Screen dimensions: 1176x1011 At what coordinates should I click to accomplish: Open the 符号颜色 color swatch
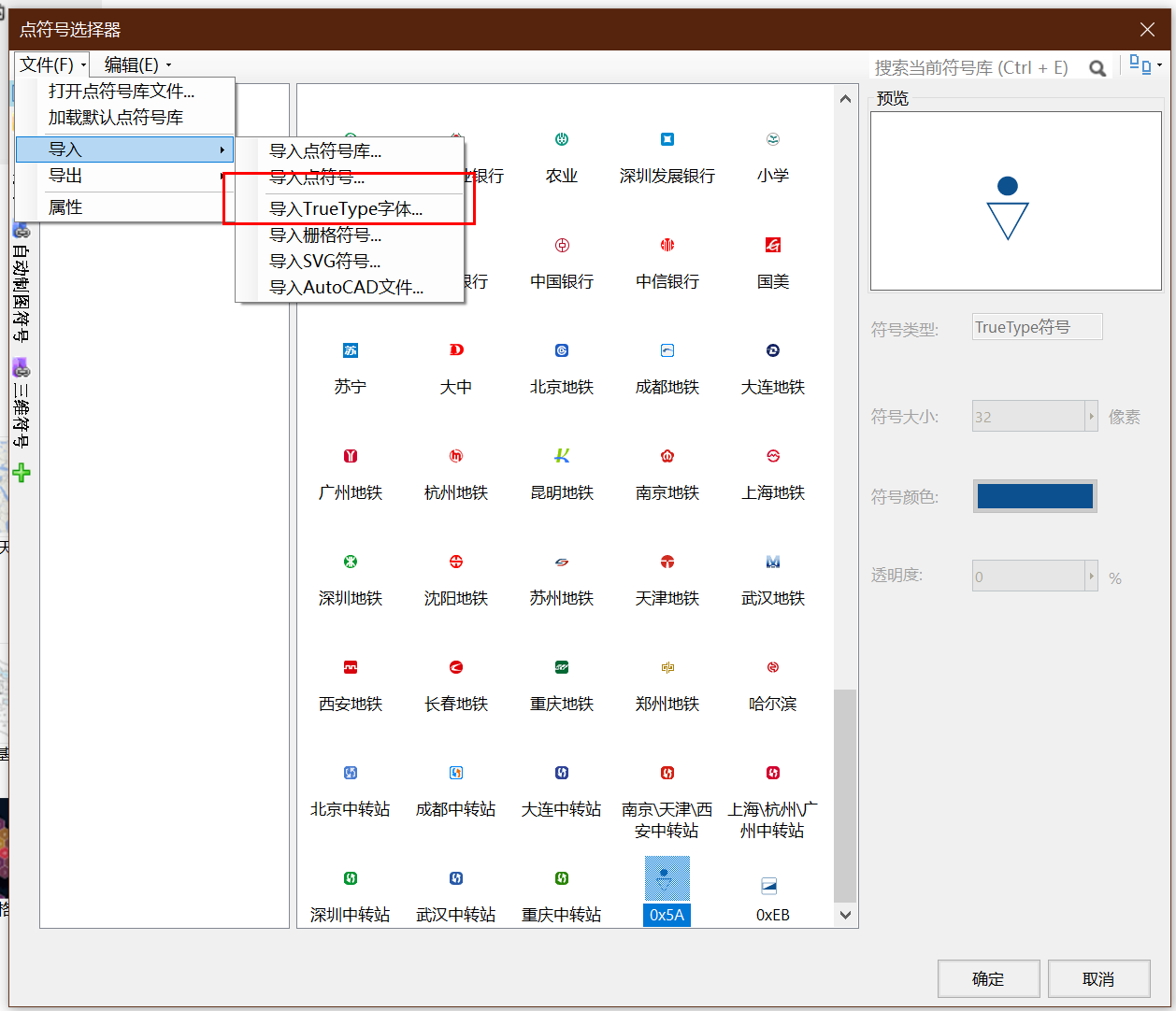tap(1035, 496)
